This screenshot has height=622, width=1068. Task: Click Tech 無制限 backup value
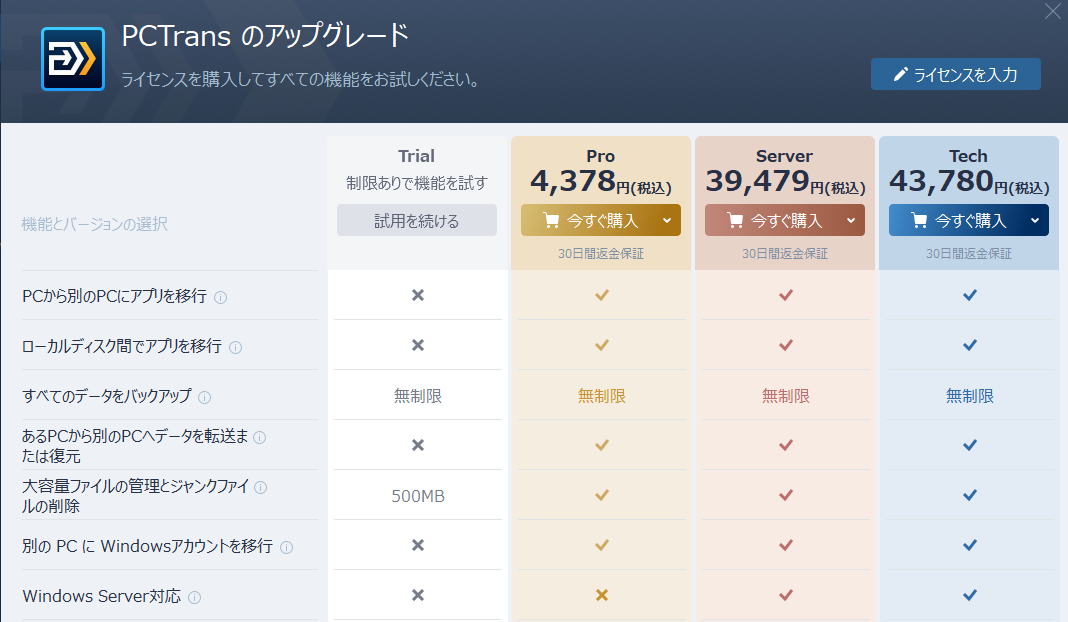pyautogui.click(x=970, y=396)
